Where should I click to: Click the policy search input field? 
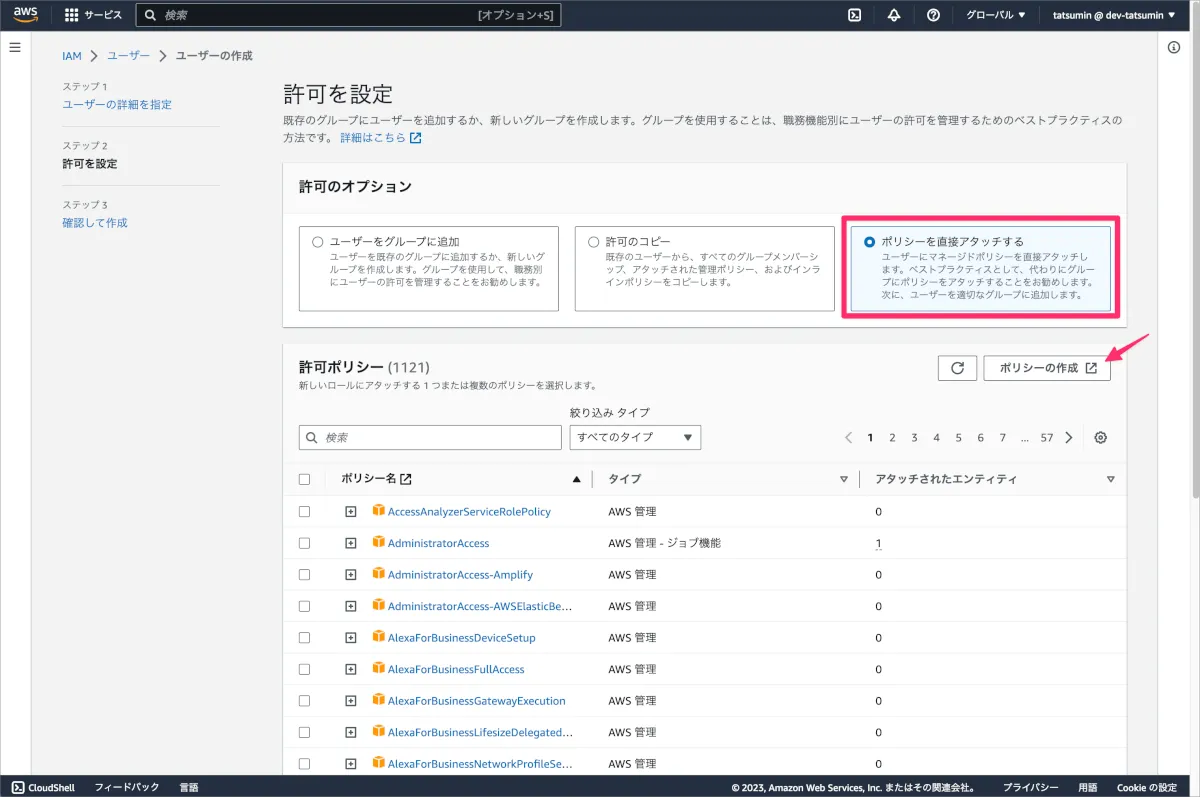(x=430, y=437)
